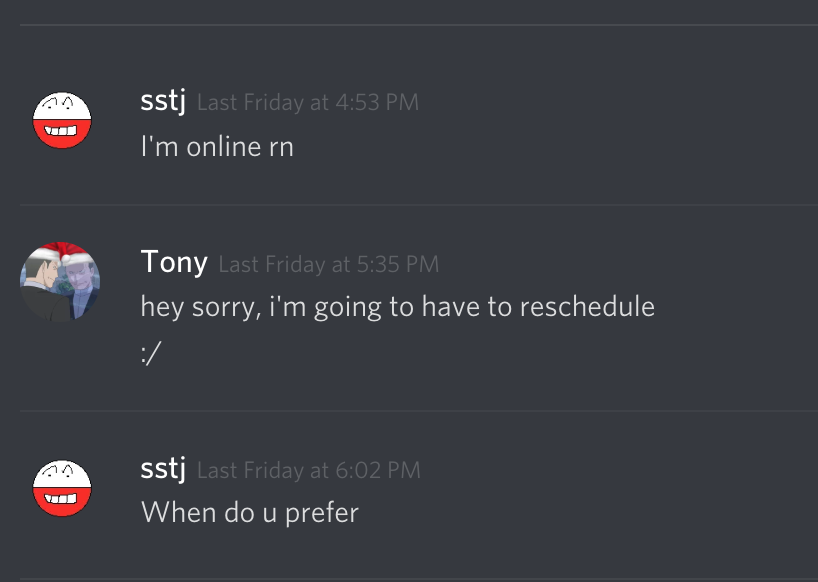Open sstj's avatar beside "I'm online rn"

(62, 120)
